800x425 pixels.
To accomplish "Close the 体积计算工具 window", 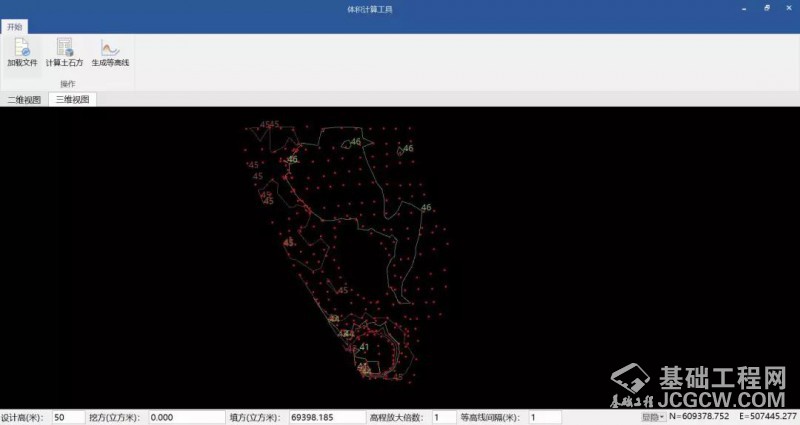I will pos(787,9).
